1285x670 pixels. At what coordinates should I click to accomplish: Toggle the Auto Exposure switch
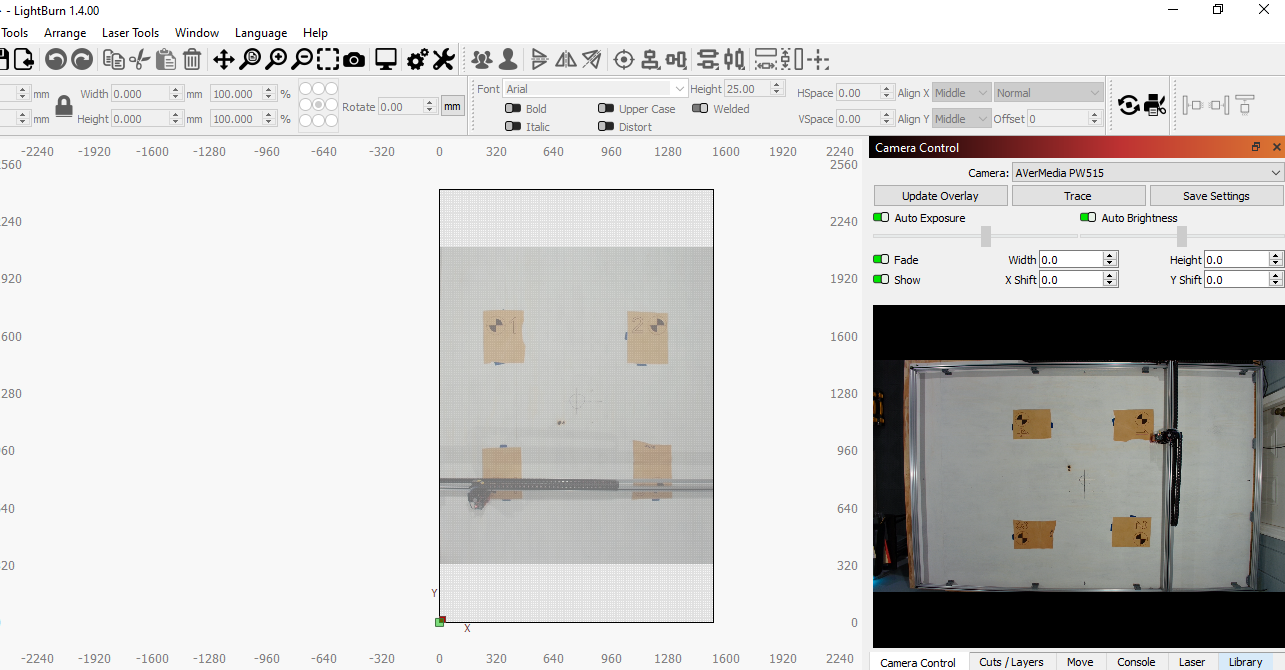click(x=881, y=218)
